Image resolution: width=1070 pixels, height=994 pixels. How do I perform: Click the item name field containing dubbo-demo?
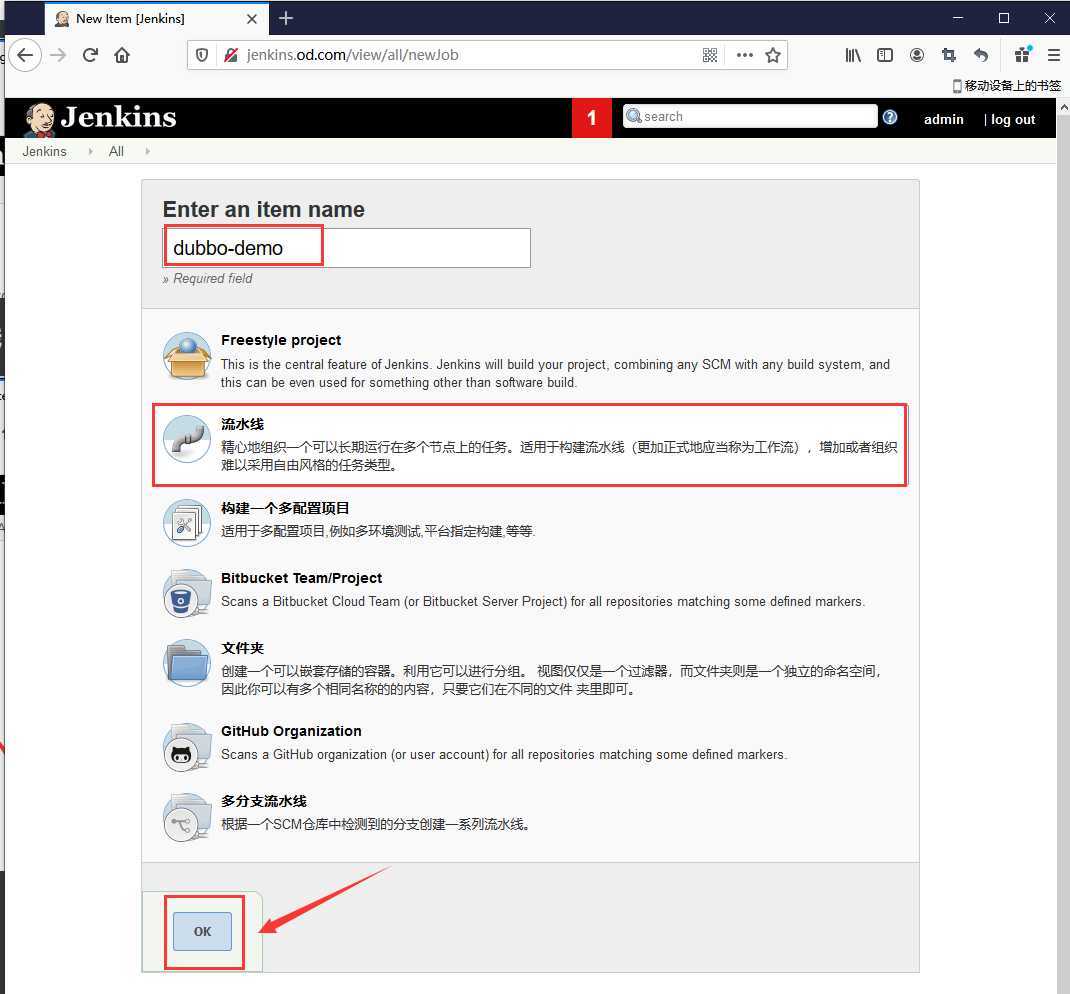[x=347, y=248]
